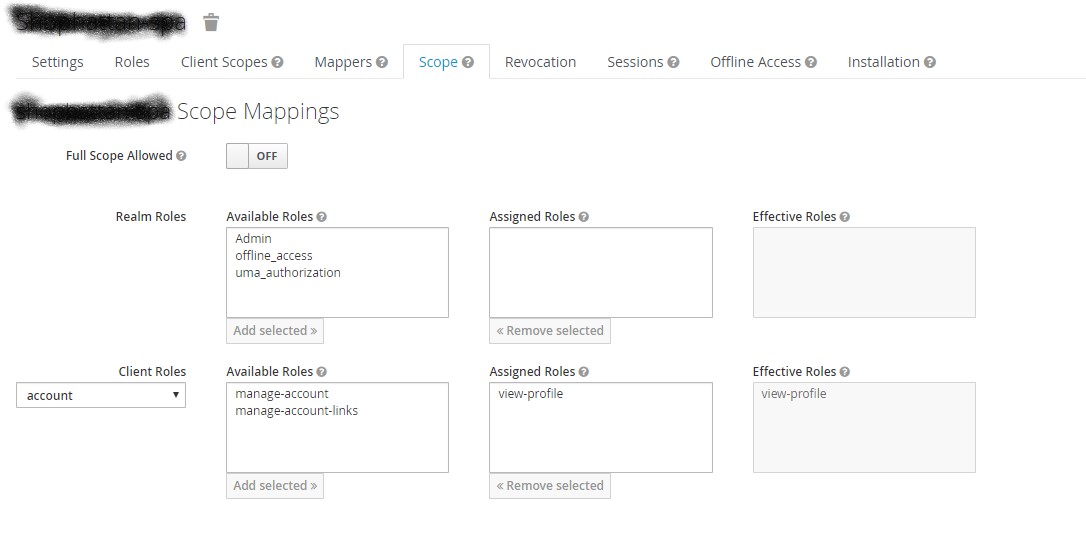Viewport: 1086px width, 535px height.
Task: Delete the client with the trash icon
Action: tap(211, 22)
